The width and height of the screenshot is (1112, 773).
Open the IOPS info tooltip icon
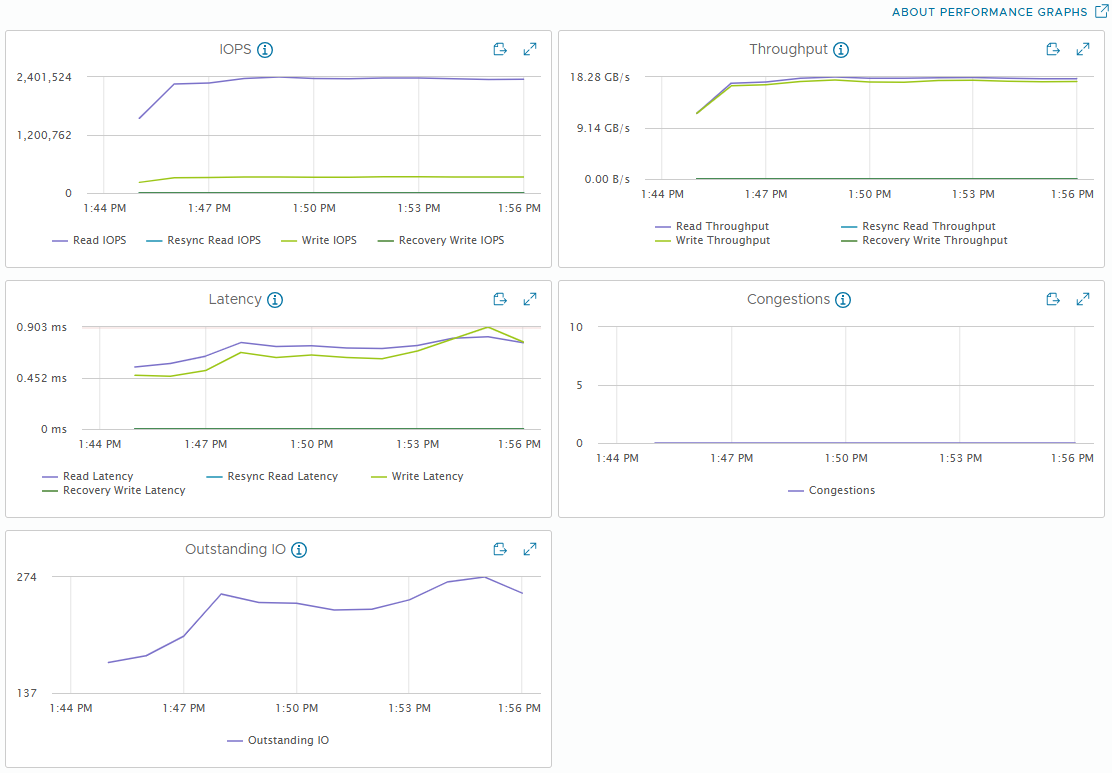click(x=265, y=50)
